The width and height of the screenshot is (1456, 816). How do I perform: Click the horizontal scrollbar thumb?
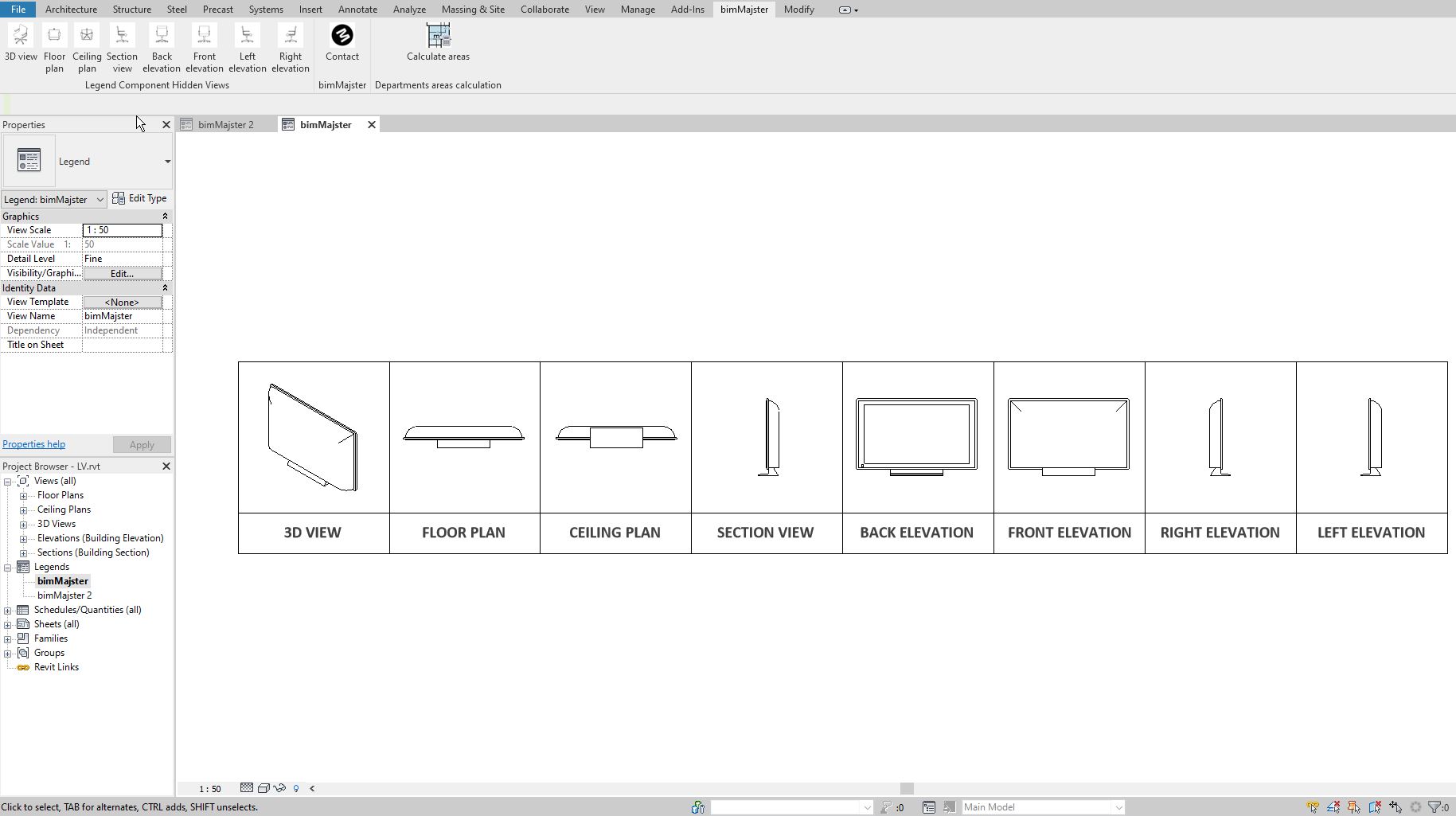[907, 788]
